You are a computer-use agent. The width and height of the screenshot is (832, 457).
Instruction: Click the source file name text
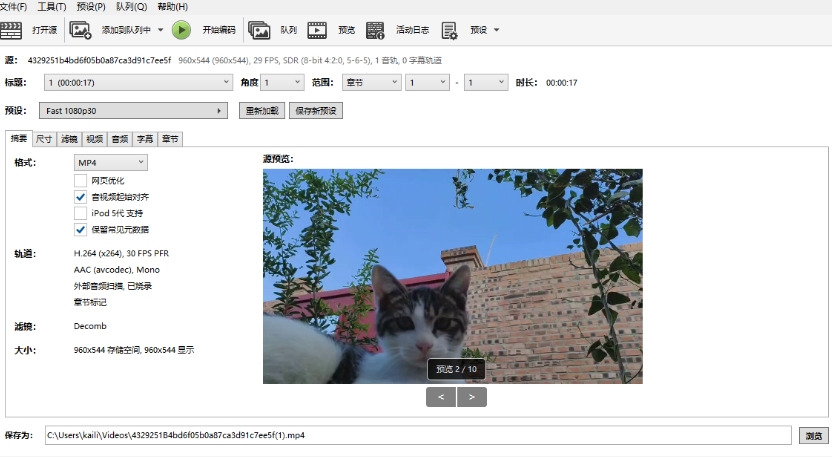tap(99, 61)
